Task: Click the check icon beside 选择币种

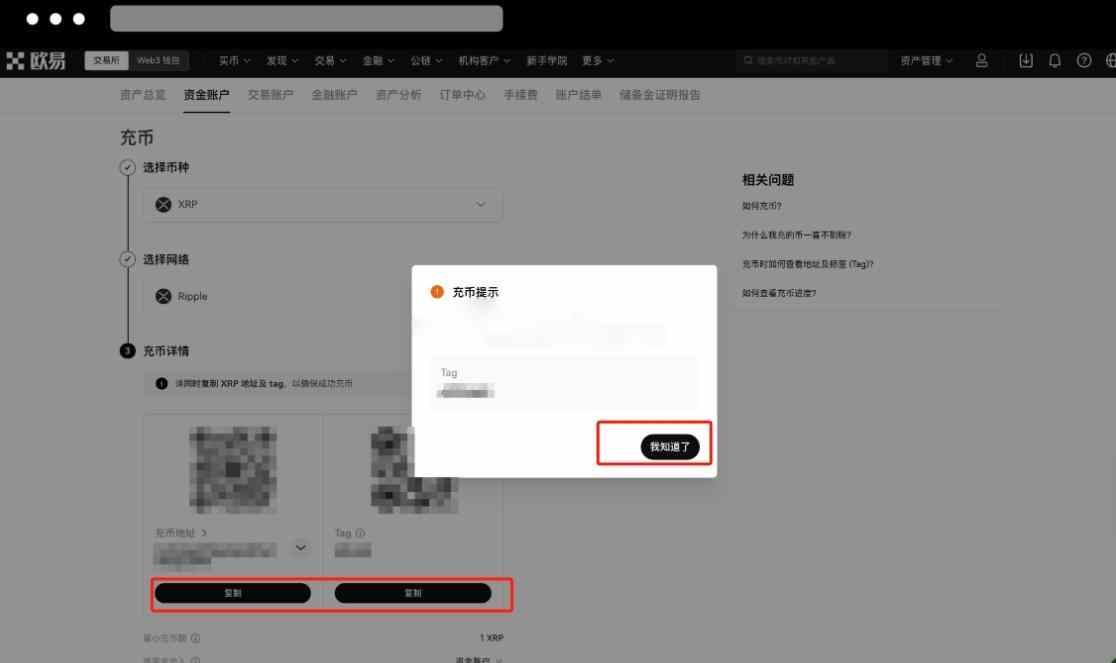Action: click(127, 168)
